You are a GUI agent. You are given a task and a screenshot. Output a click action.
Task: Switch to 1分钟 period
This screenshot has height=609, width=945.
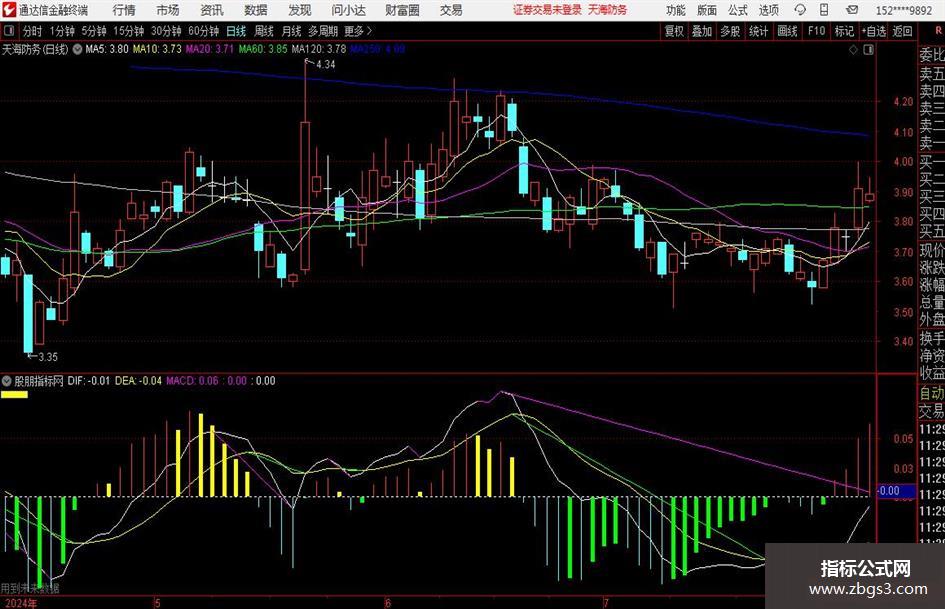[x=62, y=31]
